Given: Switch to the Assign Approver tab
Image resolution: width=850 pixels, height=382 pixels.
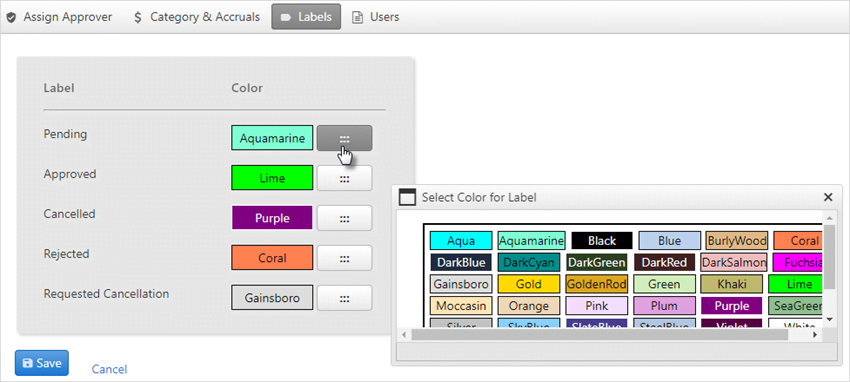Looking at the screenshot, I should coord(59,17).
